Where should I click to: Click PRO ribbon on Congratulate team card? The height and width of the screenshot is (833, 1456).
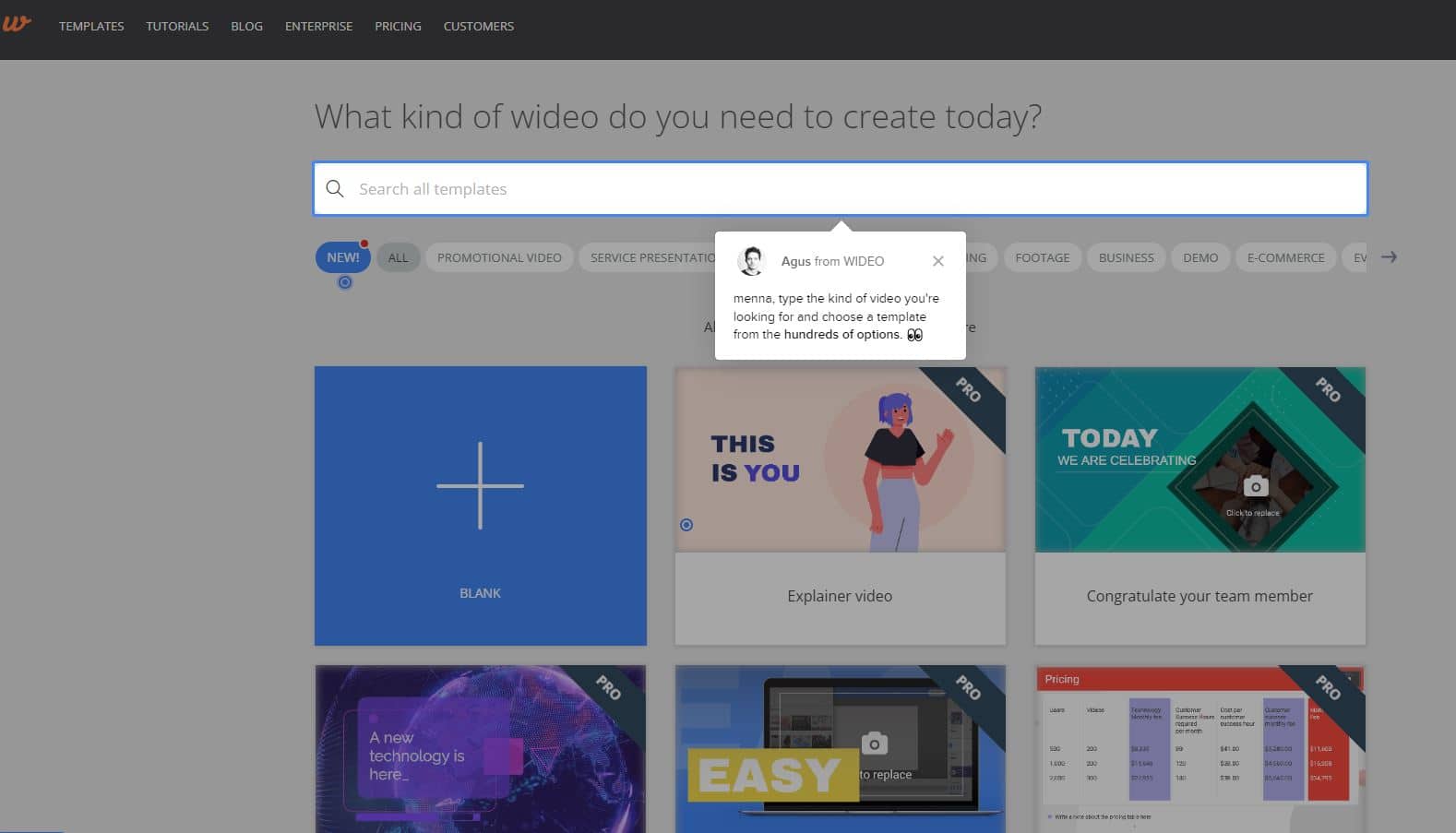[1327, 391]
